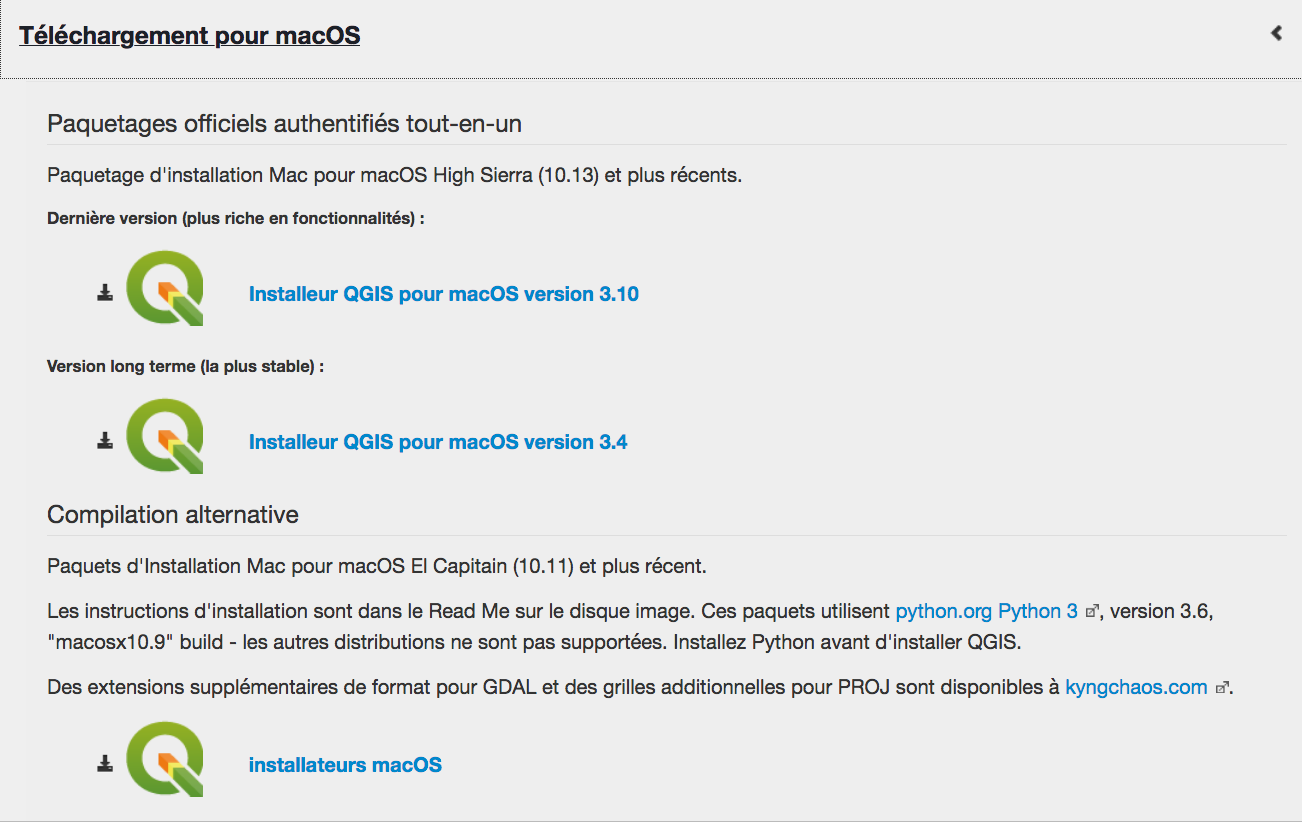This screenshot has height=834, width=1302.
Task: Open the Installeur QGIS pour macOS version 3.10 link
Action: (443, 293)
